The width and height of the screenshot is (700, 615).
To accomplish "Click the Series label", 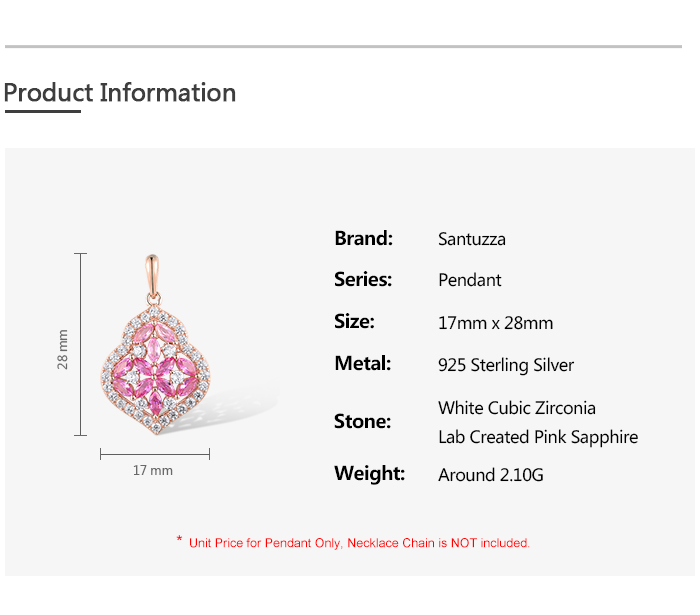I will pos(363,279).
